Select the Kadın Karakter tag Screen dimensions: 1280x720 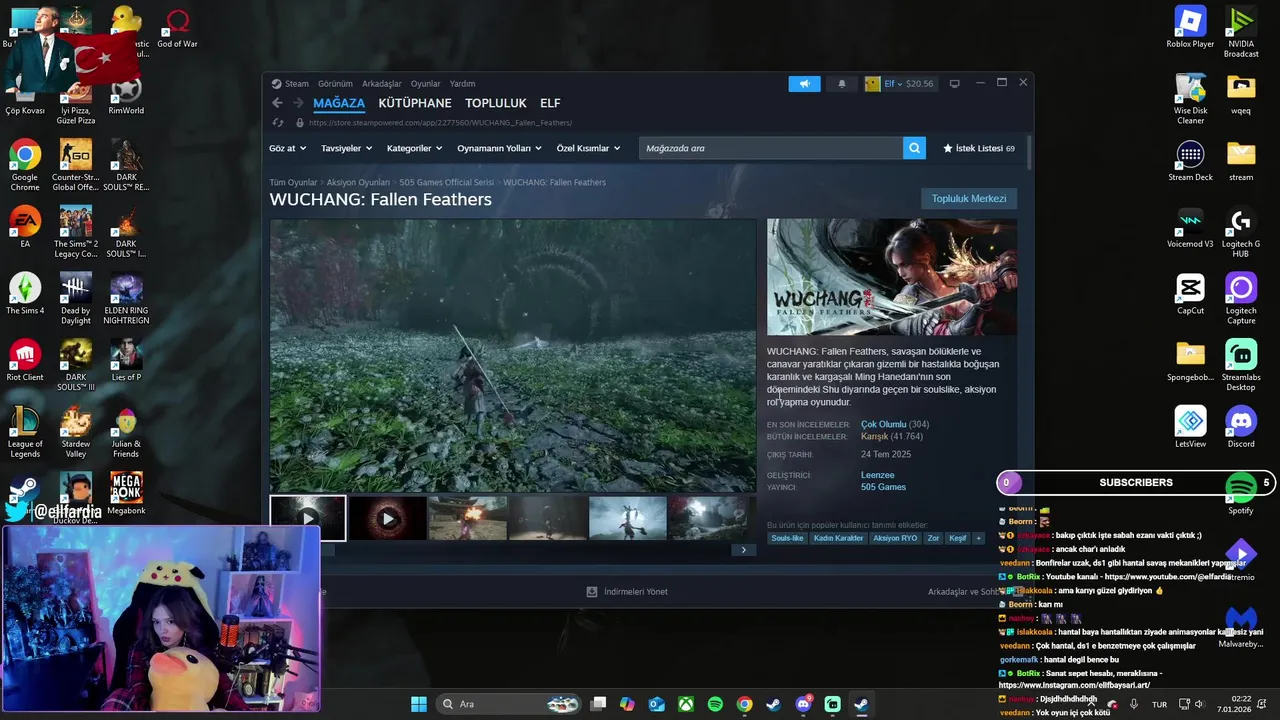point(838,538)
